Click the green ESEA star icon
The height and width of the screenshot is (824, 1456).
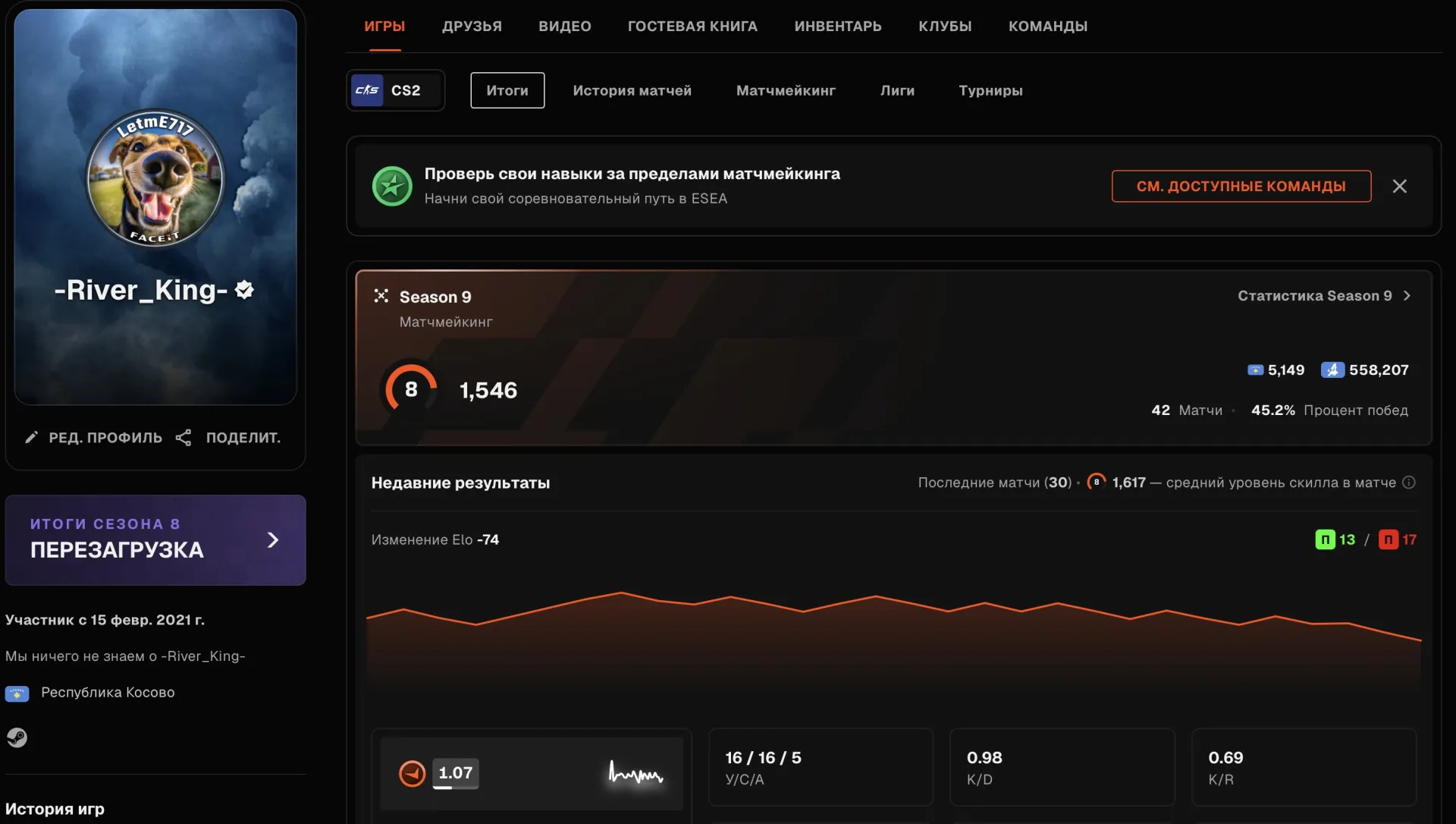[x=392, y=186]
